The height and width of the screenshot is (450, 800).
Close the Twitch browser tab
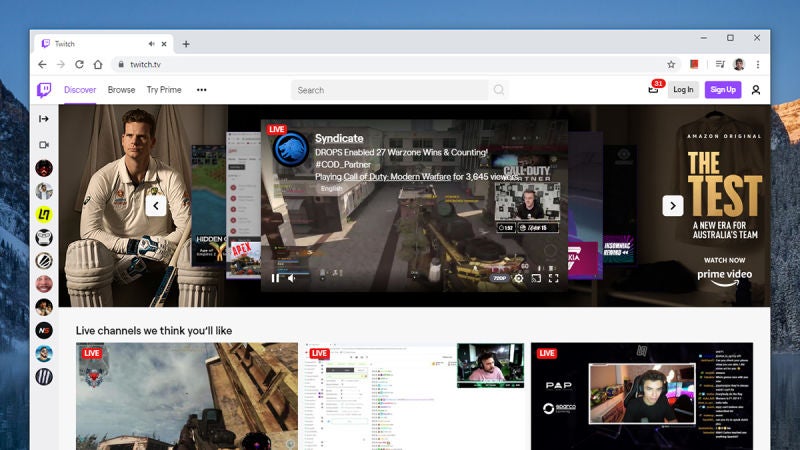(x=164, y=44)
